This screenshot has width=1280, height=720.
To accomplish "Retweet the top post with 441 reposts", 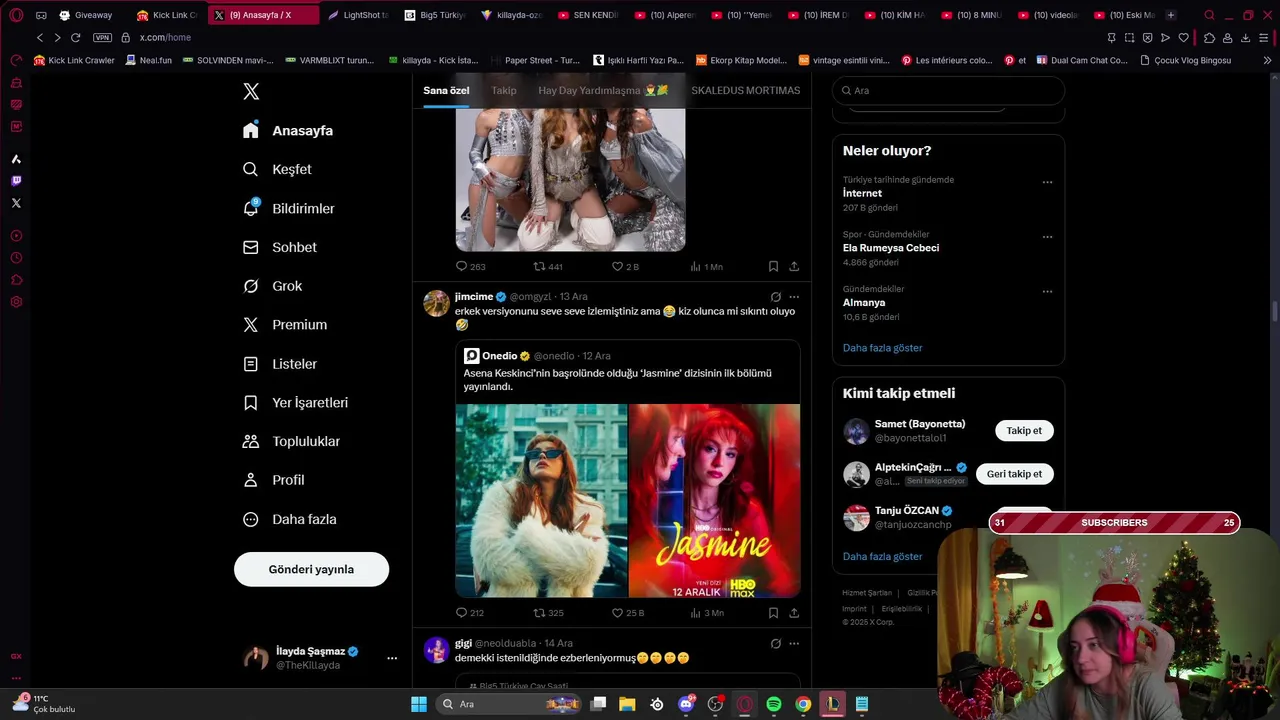I will (x=548, y=267).
